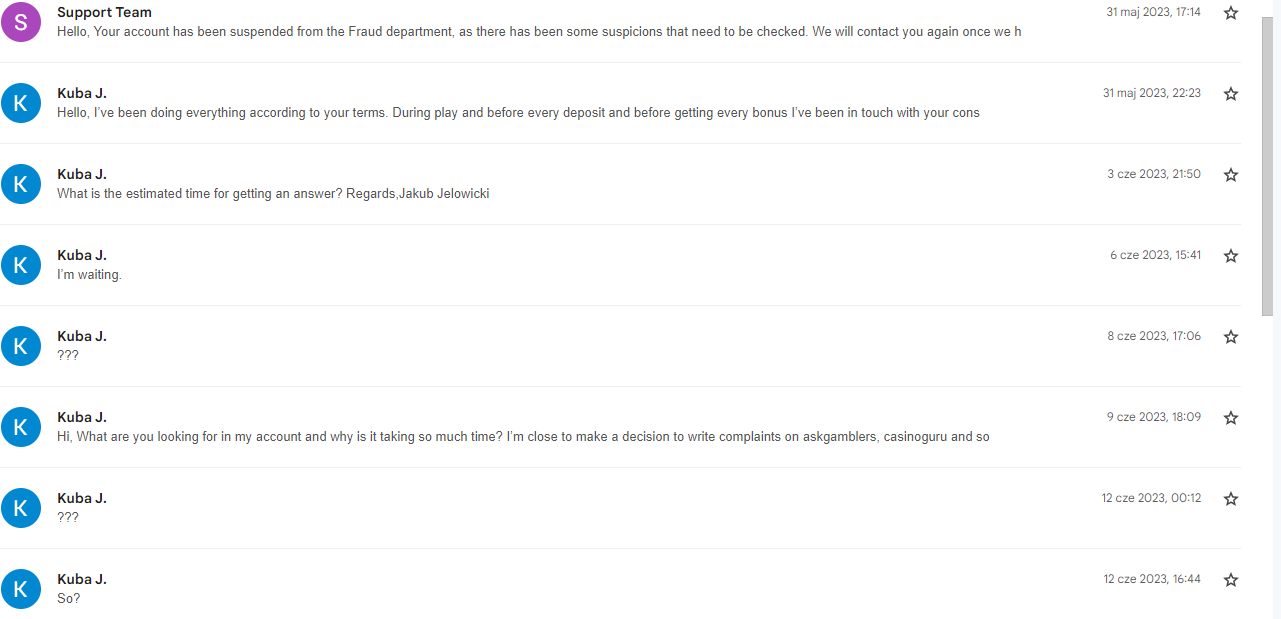
Task: Expand the message mentioning askgamblers complaints
Action: point(523,437)
